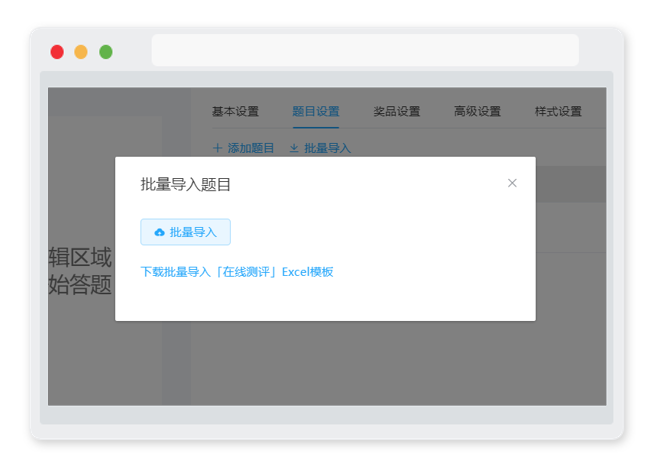Click the download arrow icon by 批量导入
Image resolution: width=660 pixels, height=460 pixels.
click(x=294, y=148)
